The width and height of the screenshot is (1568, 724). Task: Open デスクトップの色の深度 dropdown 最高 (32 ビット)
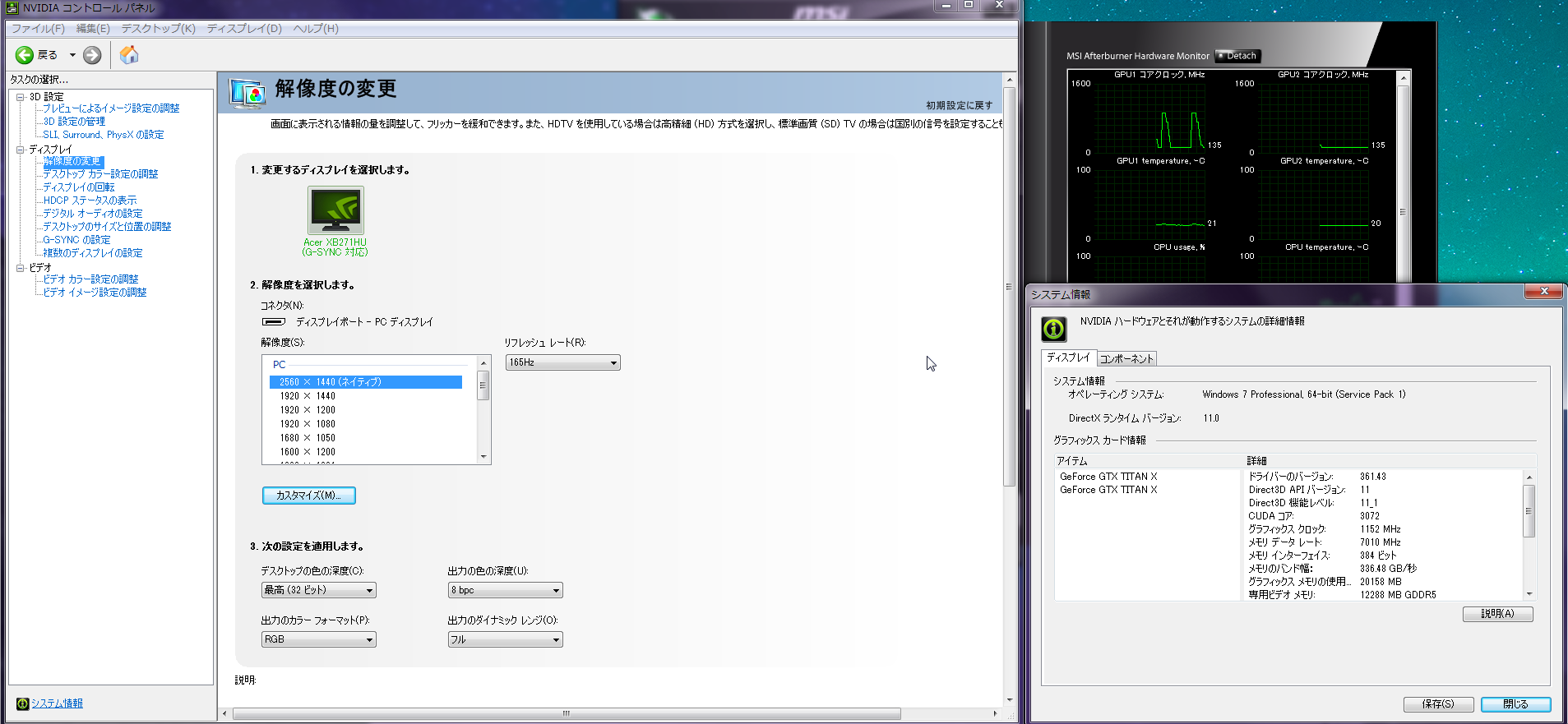pyautogui.click(x=319, y=590)
